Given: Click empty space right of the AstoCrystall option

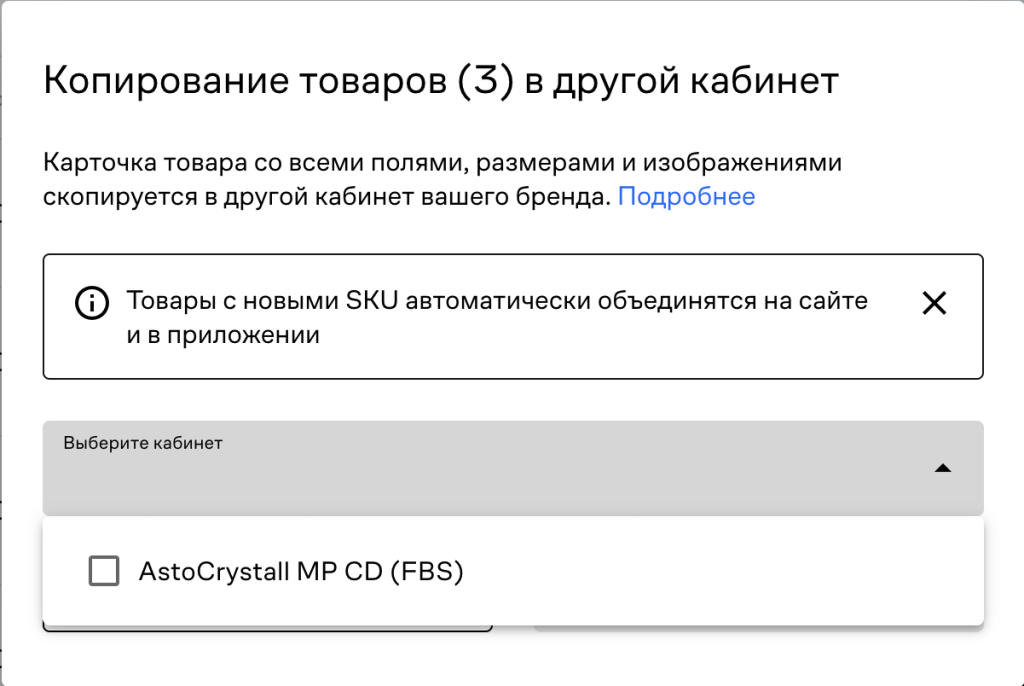Looking at the screenshot, I should click(720, 572).
